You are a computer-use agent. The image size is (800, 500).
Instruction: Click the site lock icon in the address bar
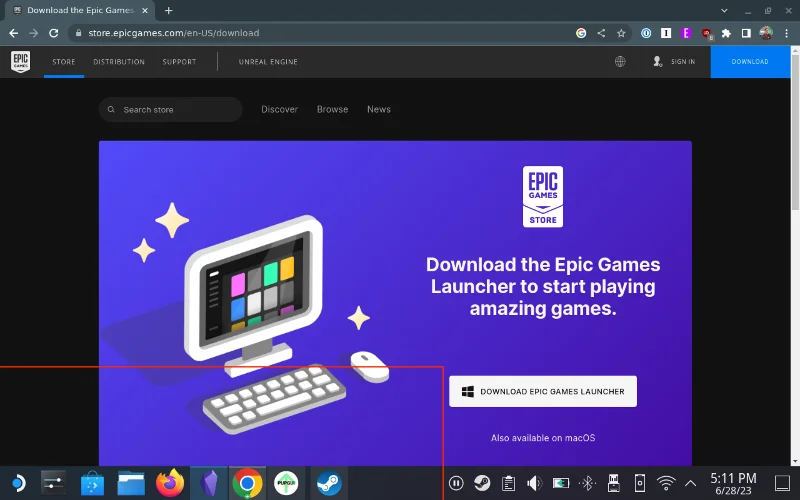pos(78,33)
